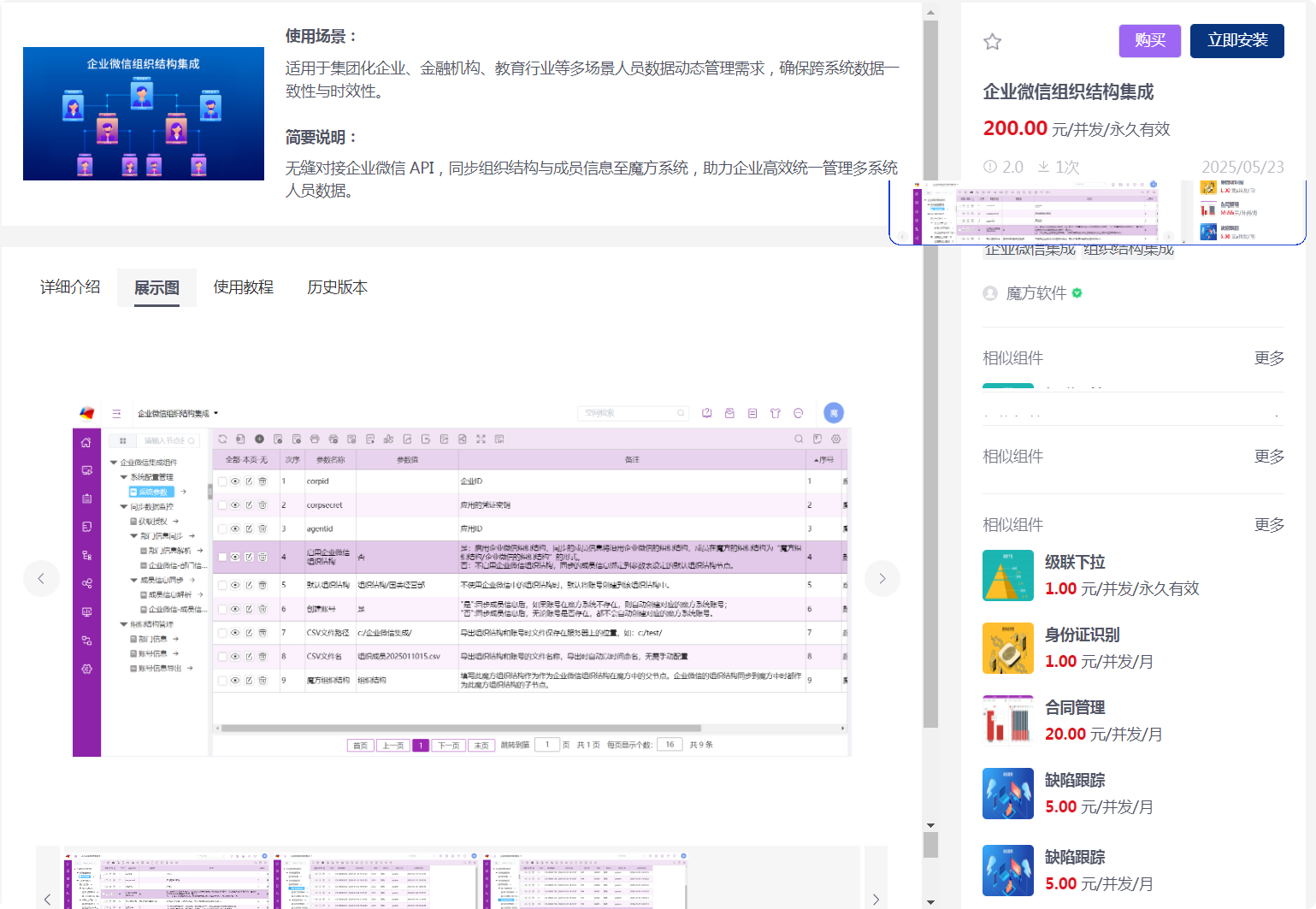1316x909 pixels.
Task: Click the 身份识别 title text
Action: 1083,635
